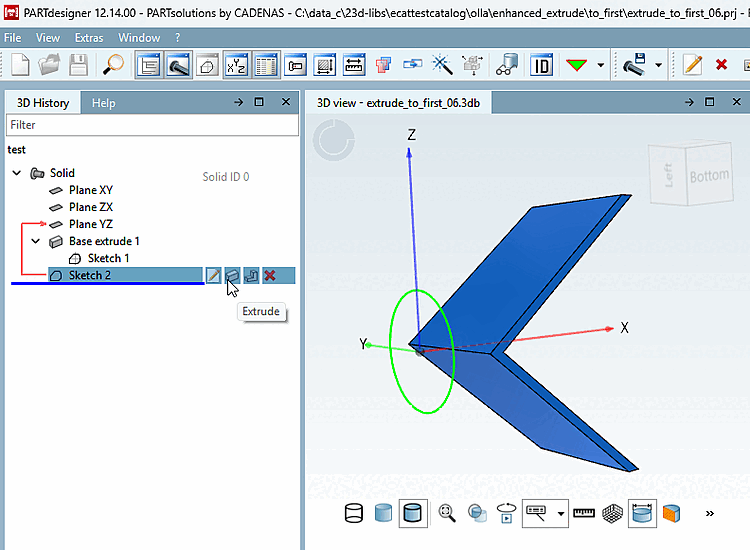
Task: Open the Window menu
Action: pos(139,37)
